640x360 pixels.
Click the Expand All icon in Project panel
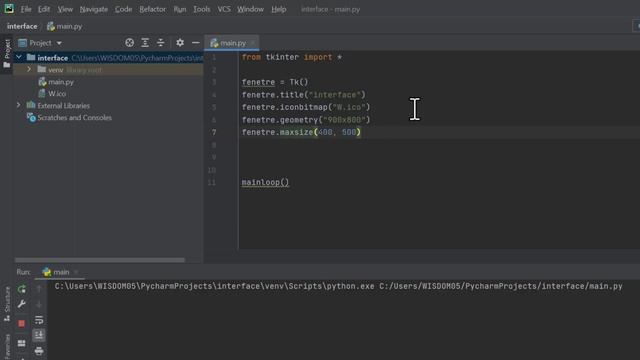point(145,43)
